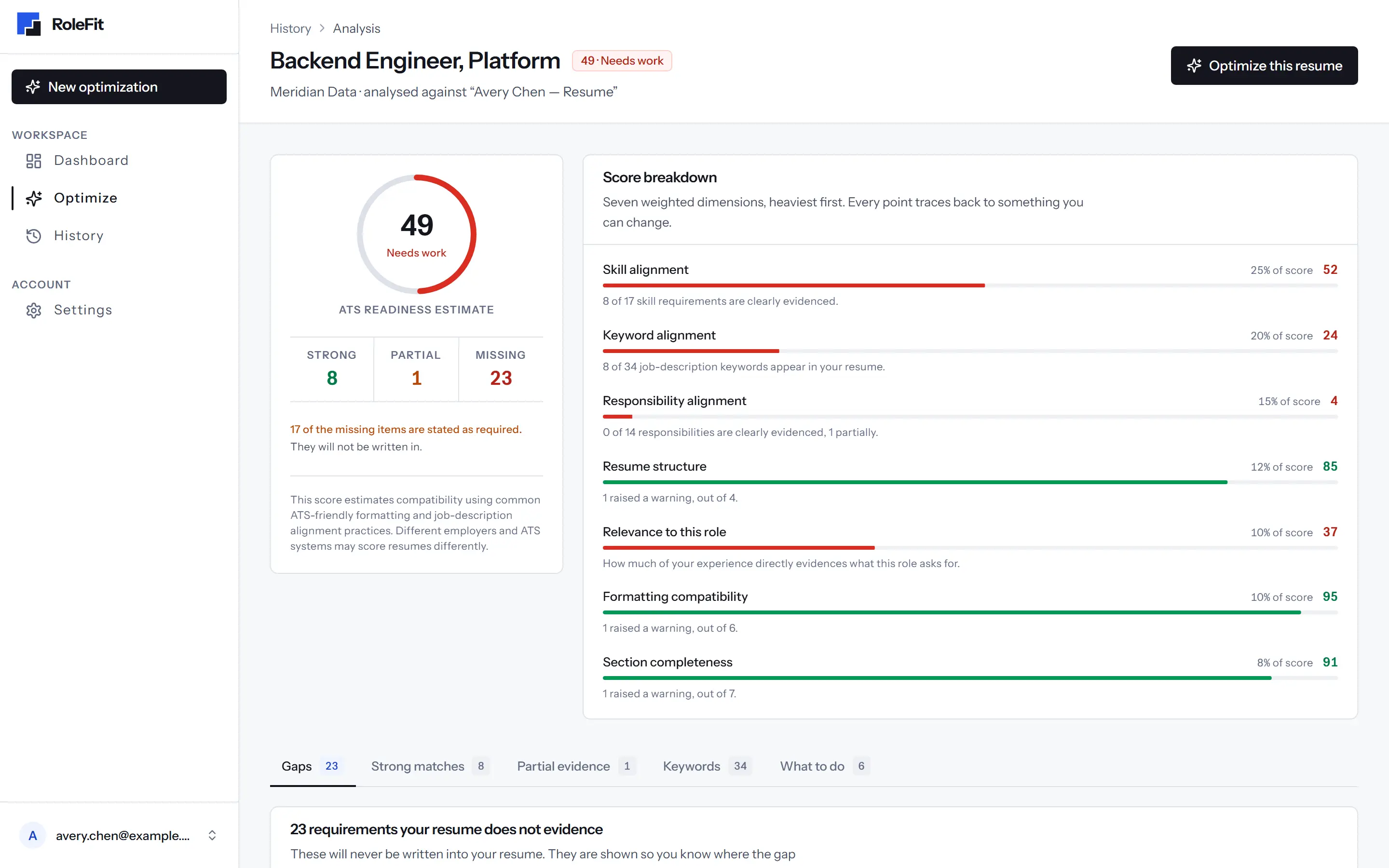Screen dimensions: 1389x868
Task: Click the Partial count 1
Action: click(417, 379)
